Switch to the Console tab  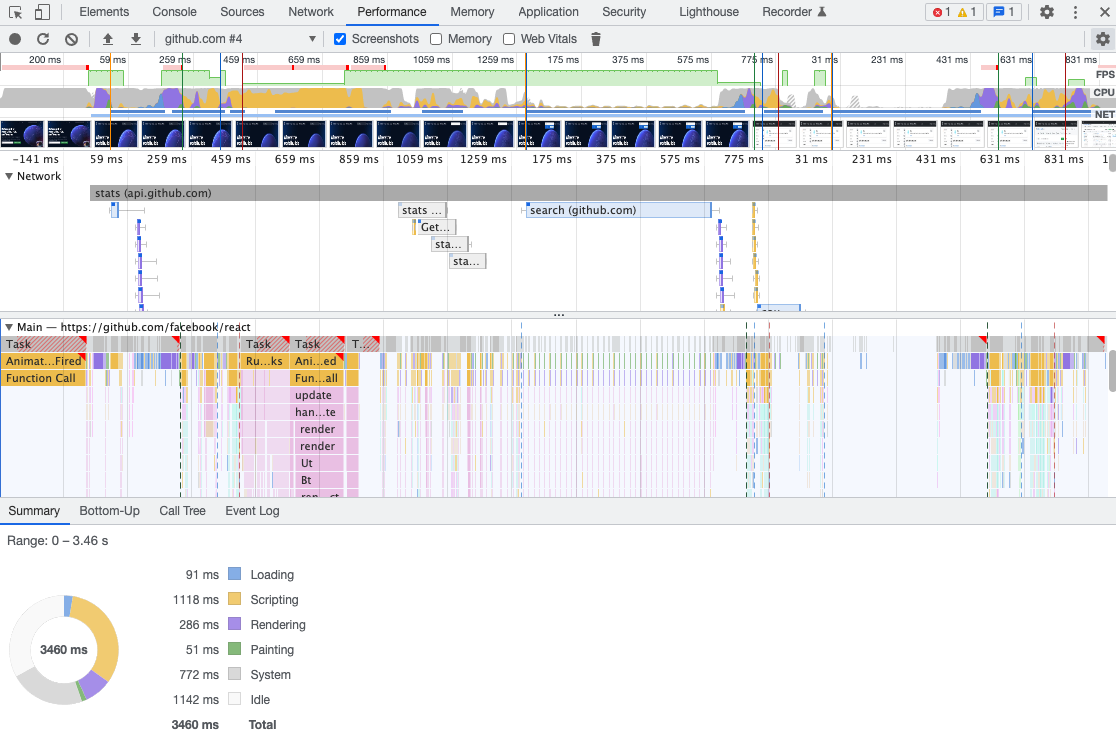tap(174, 12)
